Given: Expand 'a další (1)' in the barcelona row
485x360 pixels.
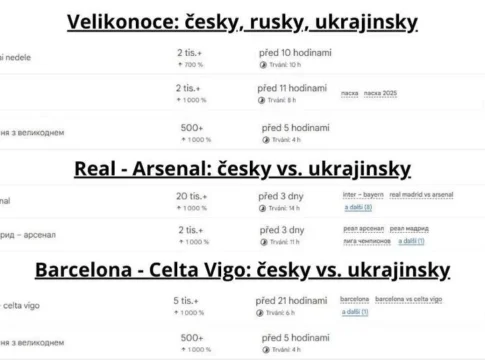Looking at the screenshot, I should pyautogui.click(x=355, y=312).
